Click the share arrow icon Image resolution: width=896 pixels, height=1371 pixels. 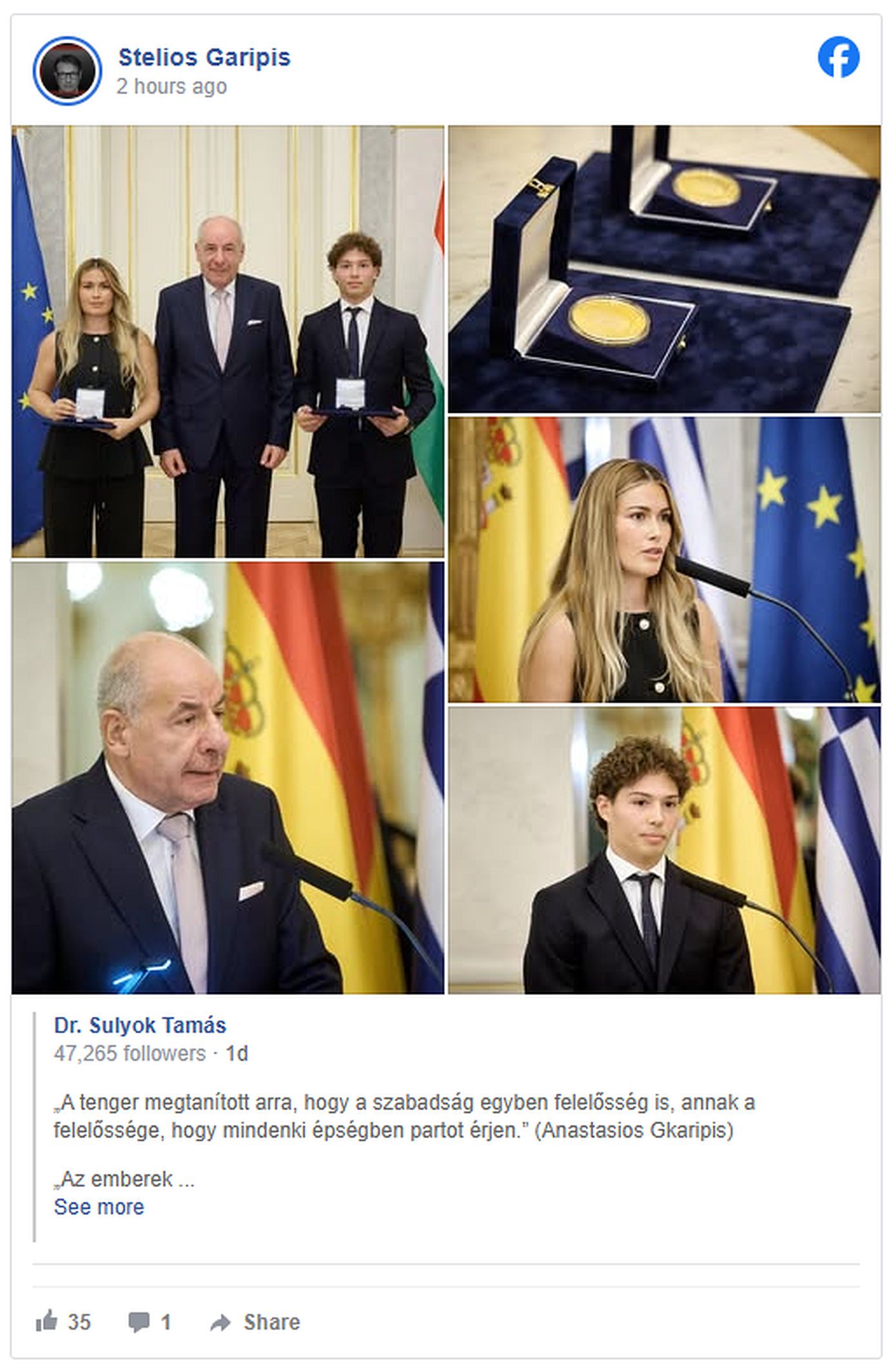[220, 1323]
